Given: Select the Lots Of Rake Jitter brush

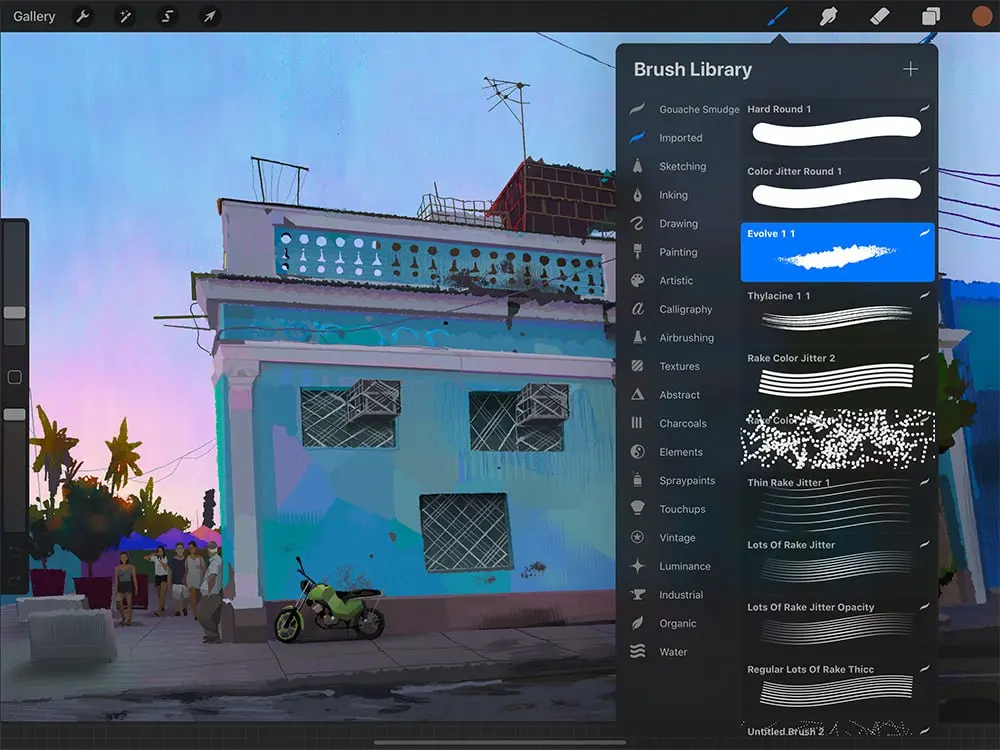Looking at the screenshot, I should click(837, 563).
